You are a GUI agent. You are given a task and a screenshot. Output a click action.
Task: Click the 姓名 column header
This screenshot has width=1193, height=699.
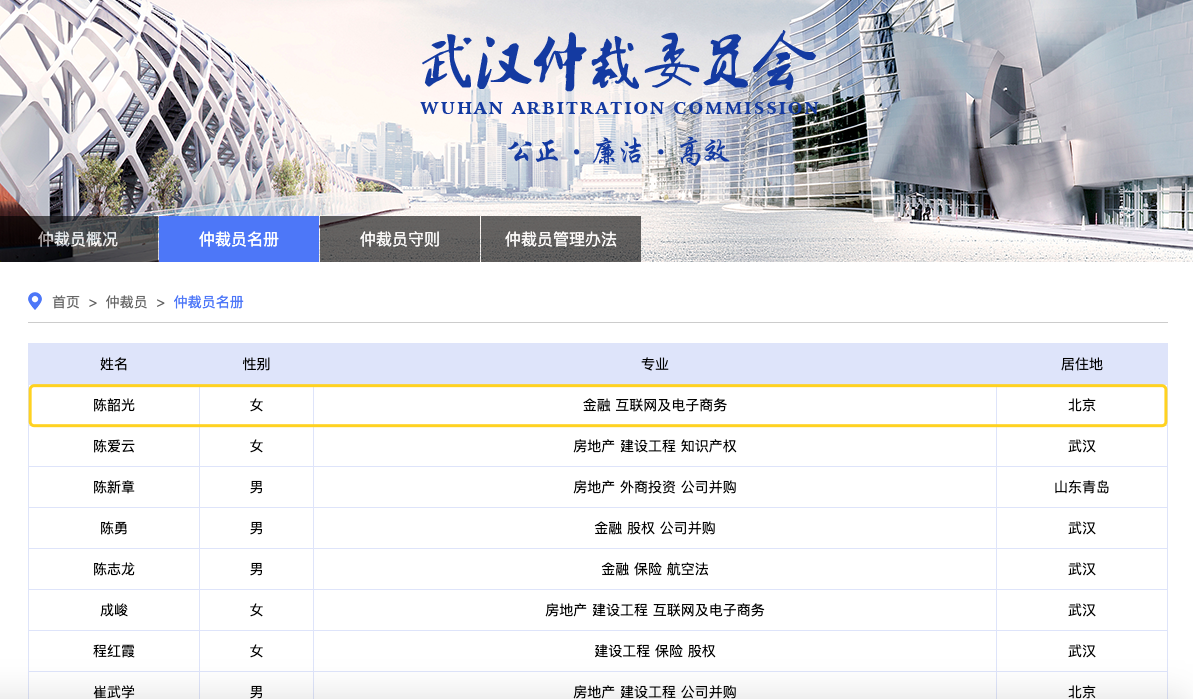(x=114, y=364)
